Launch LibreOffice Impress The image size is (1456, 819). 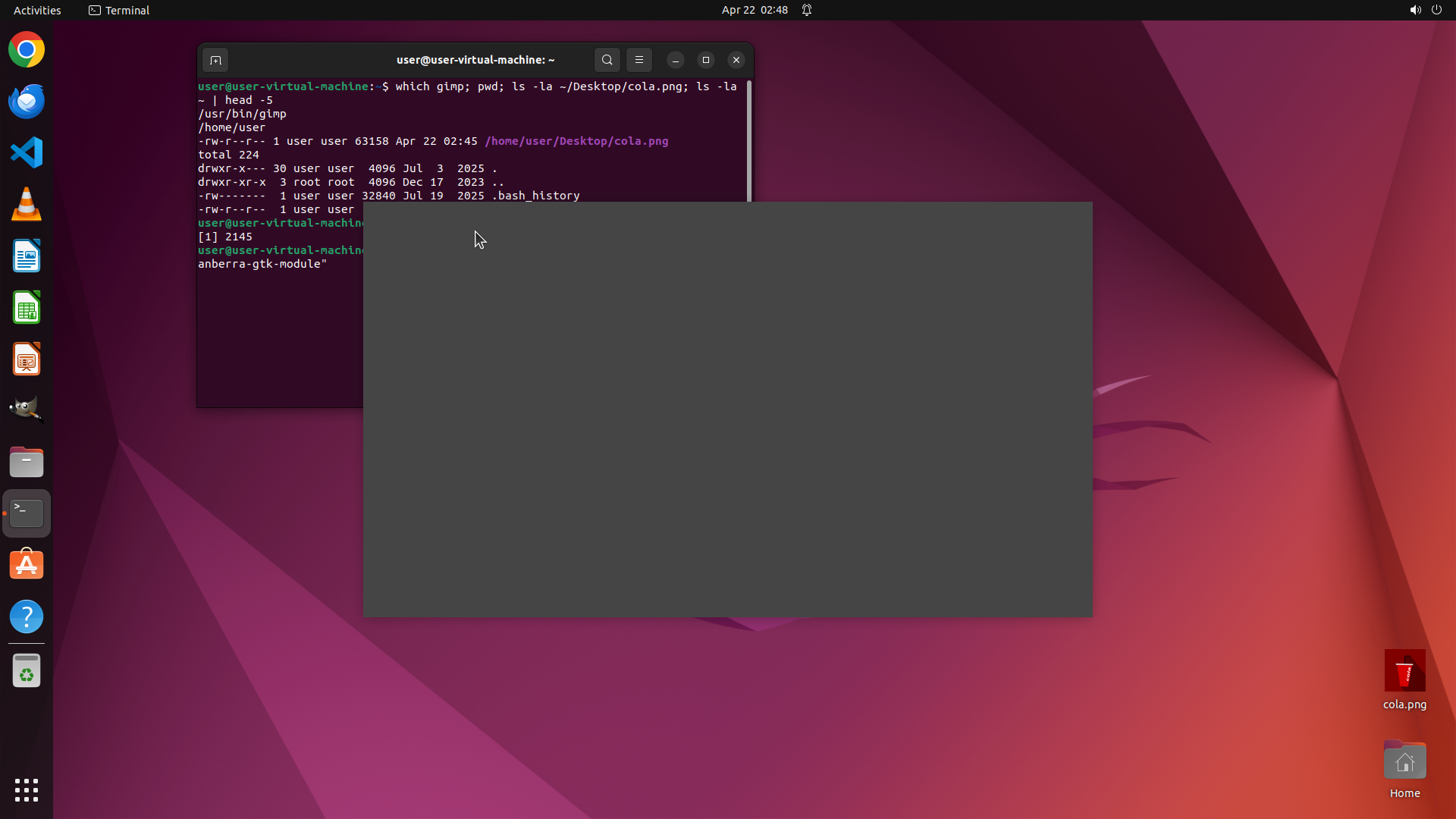point(27,359)
